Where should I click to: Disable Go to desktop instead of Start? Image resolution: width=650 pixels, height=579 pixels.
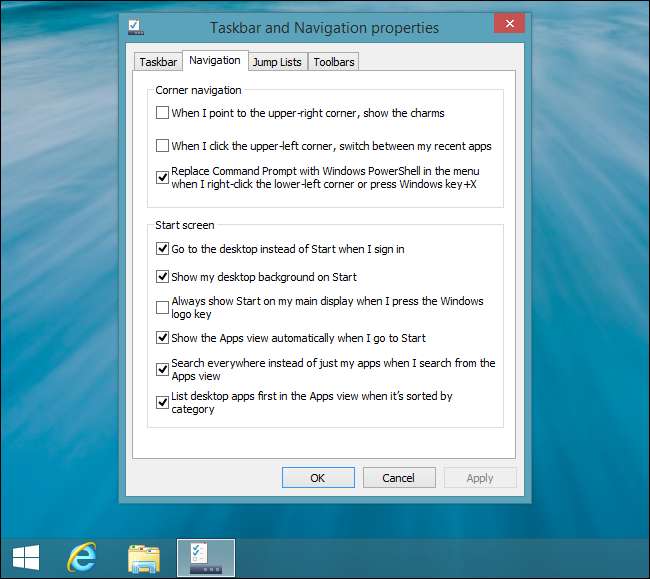coord(163,249)
